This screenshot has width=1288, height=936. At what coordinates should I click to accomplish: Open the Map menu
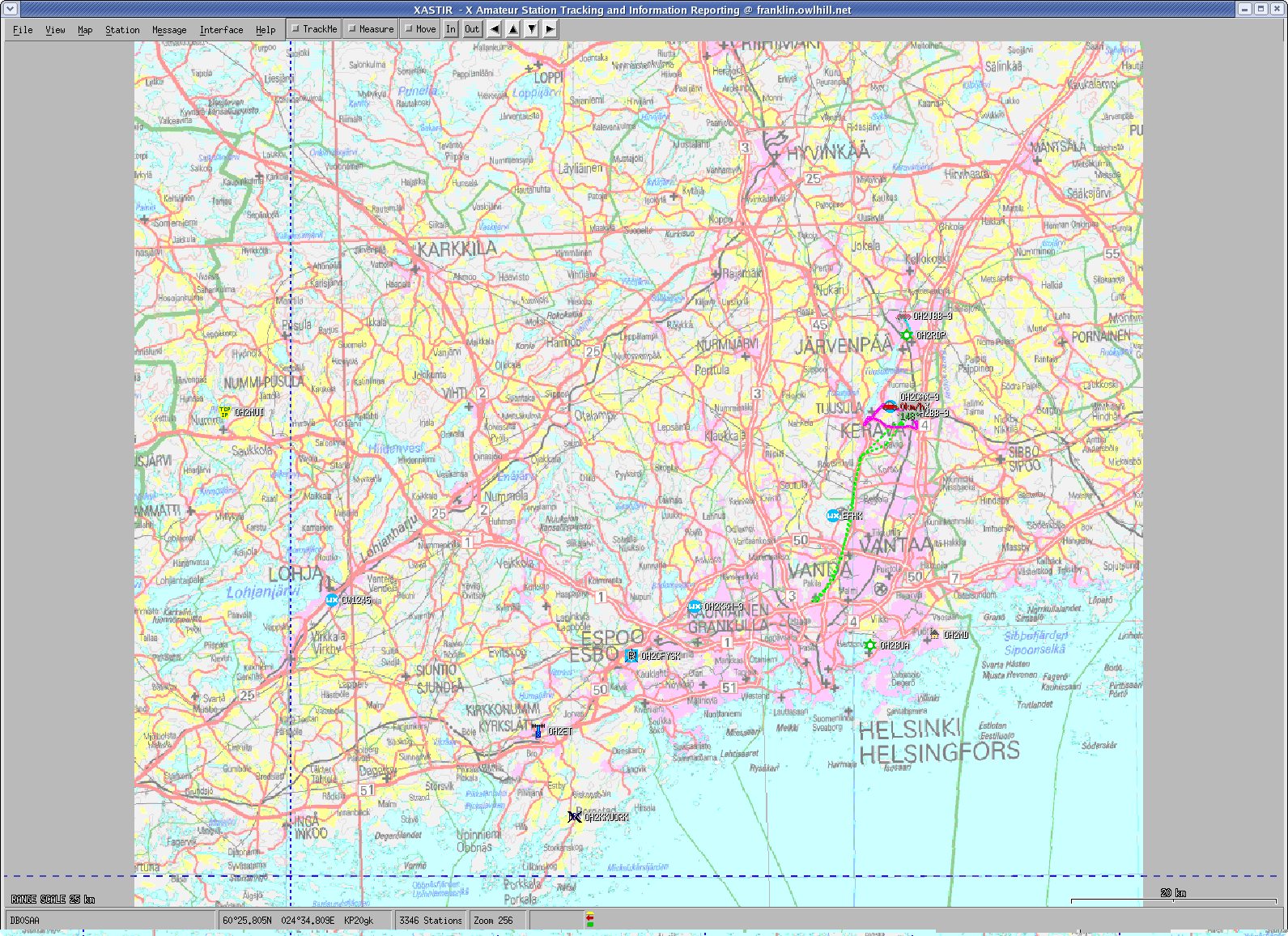(x=85, y=30)
